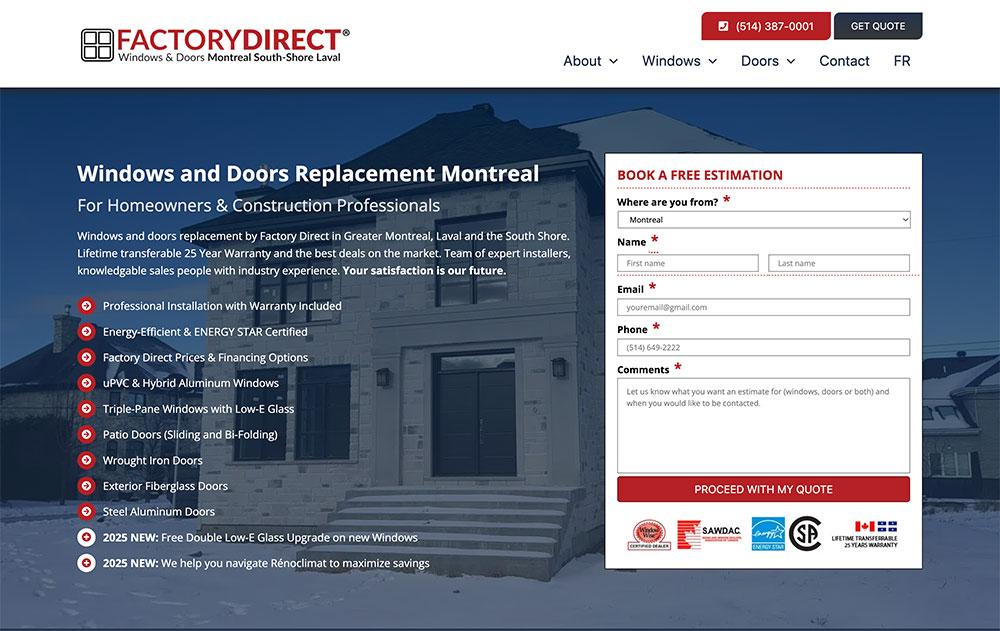The image size is (1000, 631).
Task: Open the Windows menu item
Action: (x=671, y=61)
